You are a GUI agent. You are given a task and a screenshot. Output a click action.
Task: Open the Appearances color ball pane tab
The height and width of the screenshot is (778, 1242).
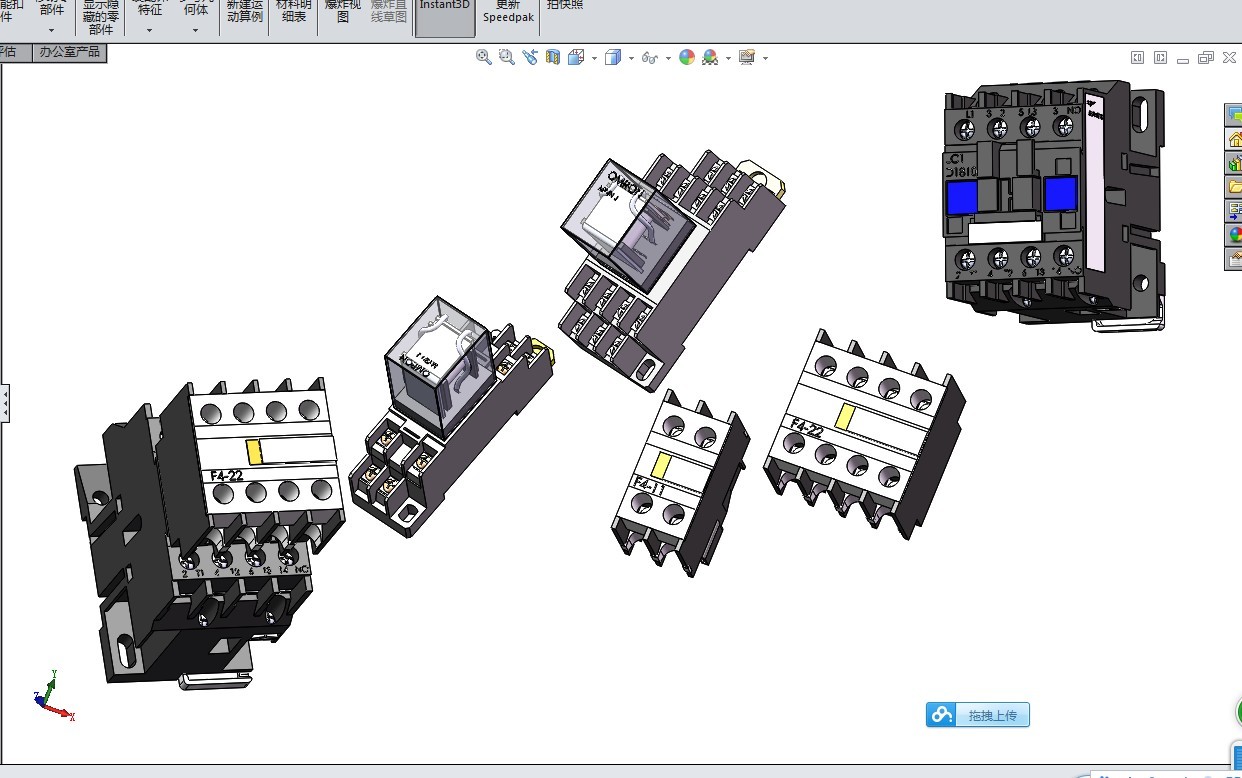(x=1234, y=235)
